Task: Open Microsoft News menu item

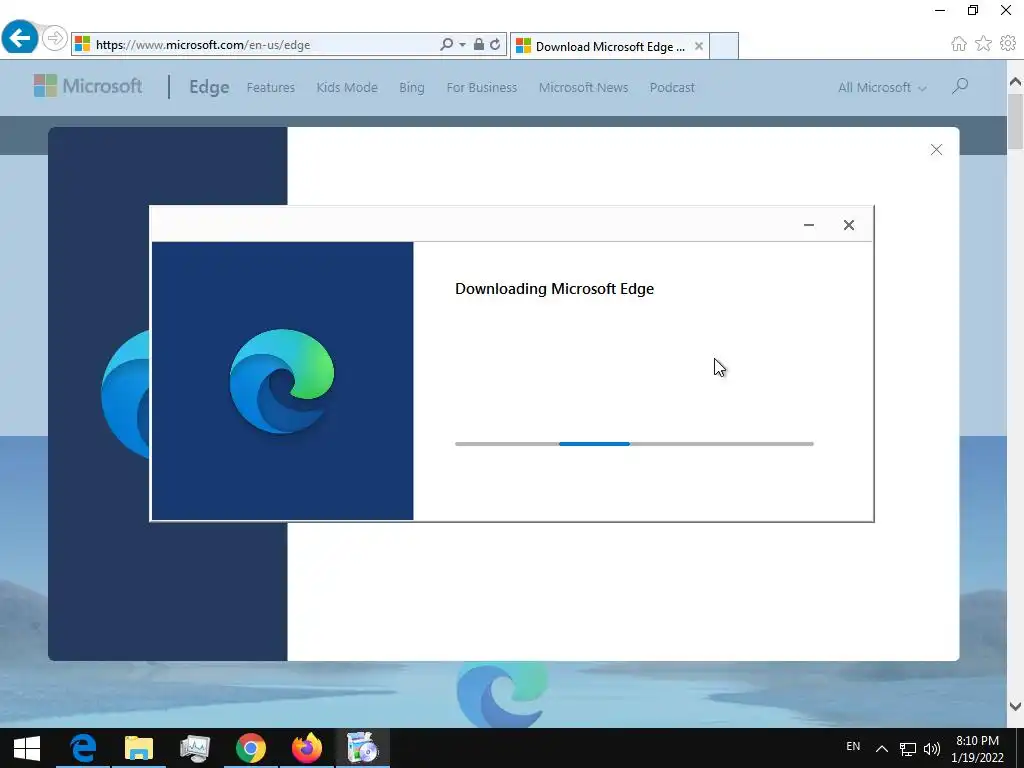Action: [583, 88]
